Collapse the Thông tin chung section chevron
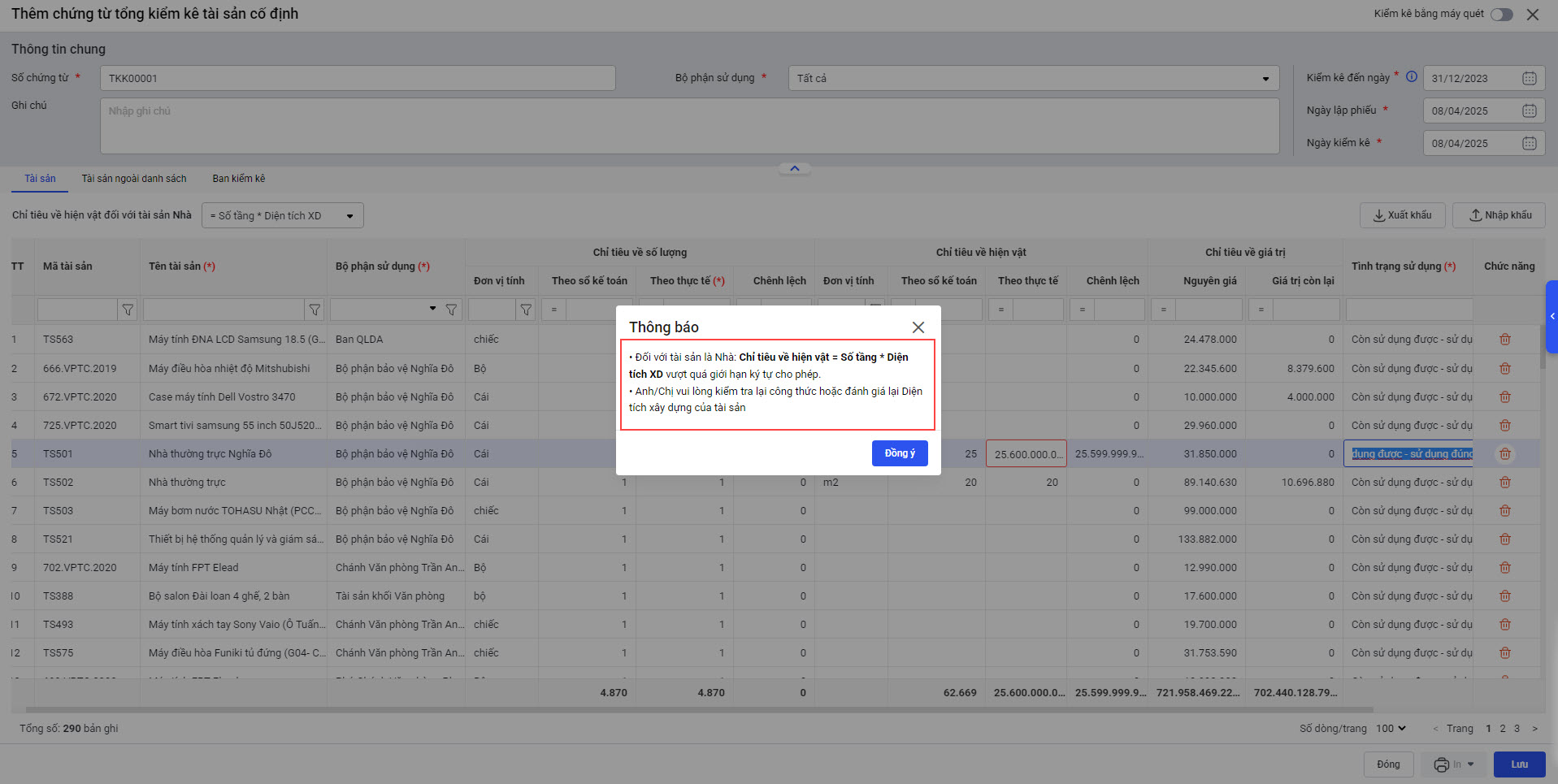1558x784 pixels. point(794,169)
